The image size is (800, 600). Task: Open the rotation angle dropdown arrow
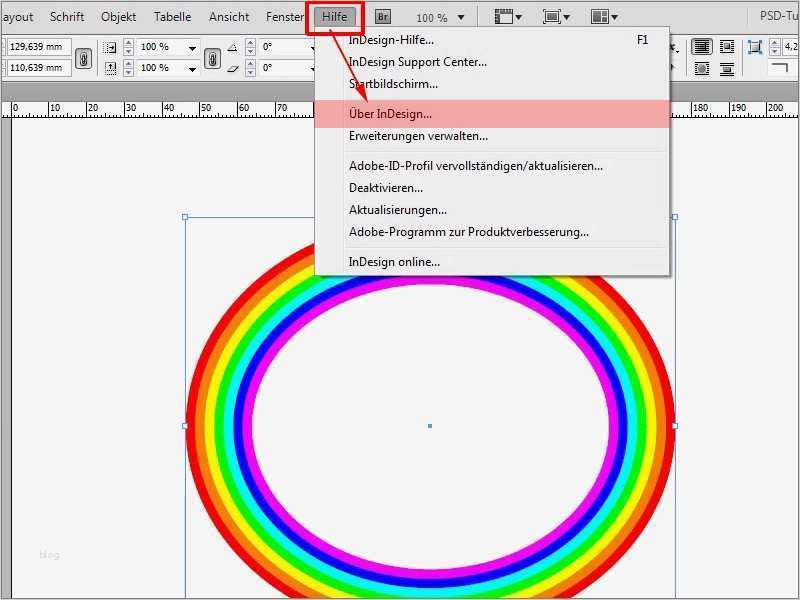(x=314, y=46)
